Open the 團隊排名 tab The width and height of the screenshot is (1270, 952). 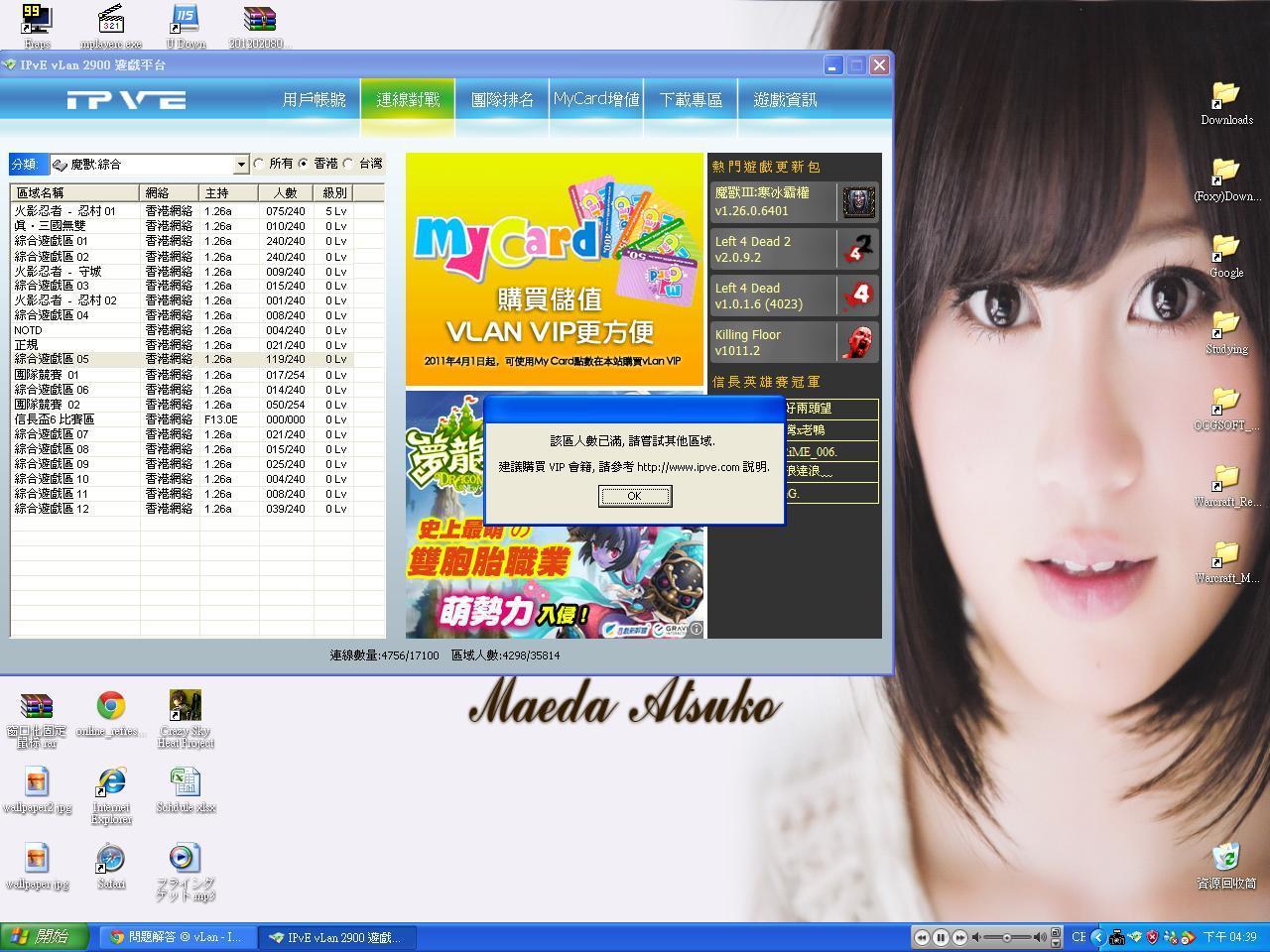point(502,100)
